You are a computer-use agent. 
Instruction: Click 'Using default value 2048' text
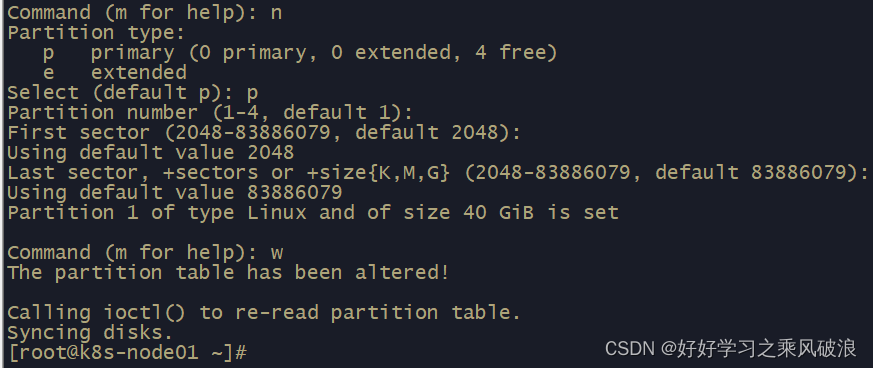(151, 153)
